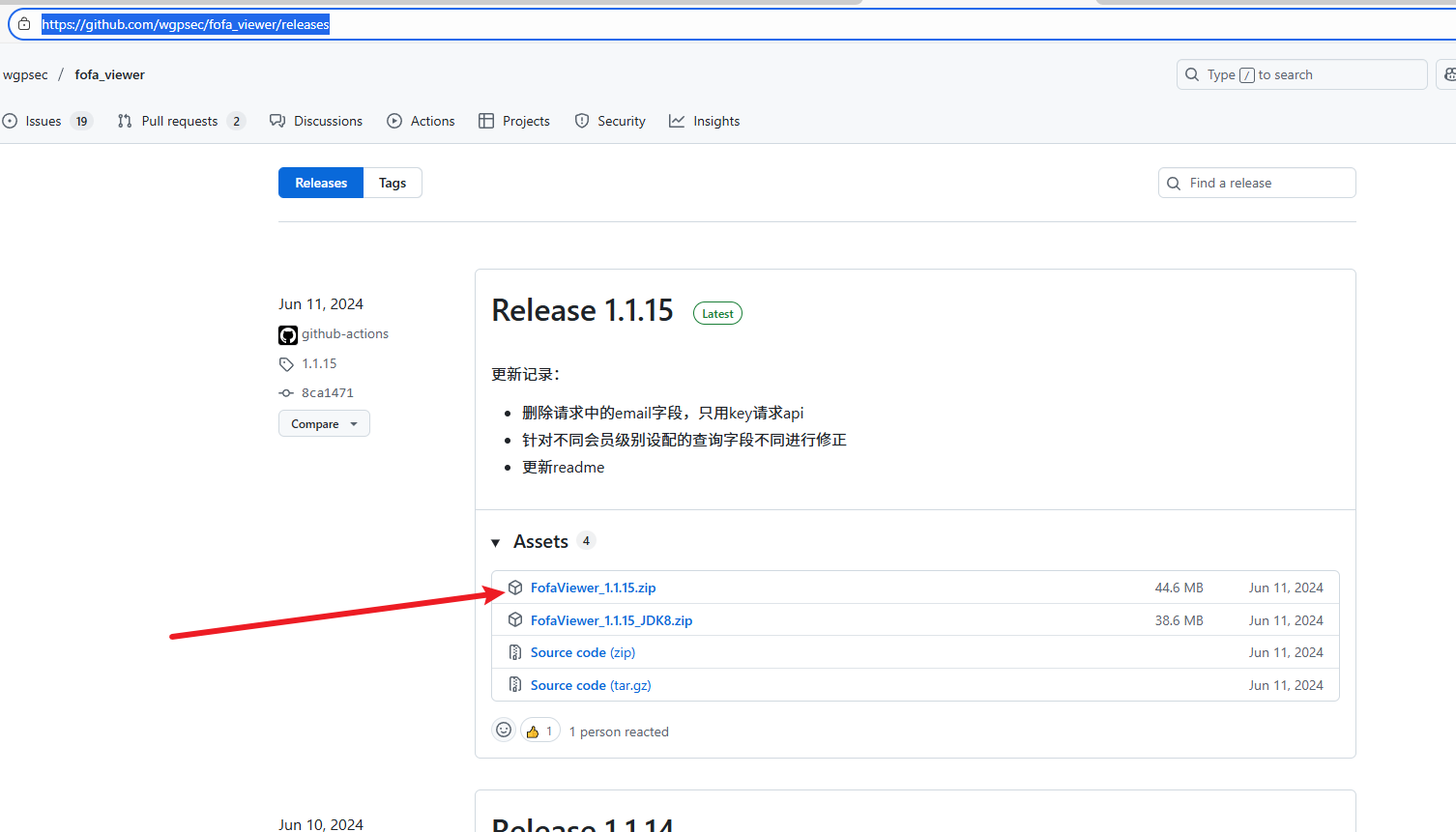Screen dimensions: 1456x832
Task: Click the 44.6 MB size value
Action: click(x=1179, y=588)
